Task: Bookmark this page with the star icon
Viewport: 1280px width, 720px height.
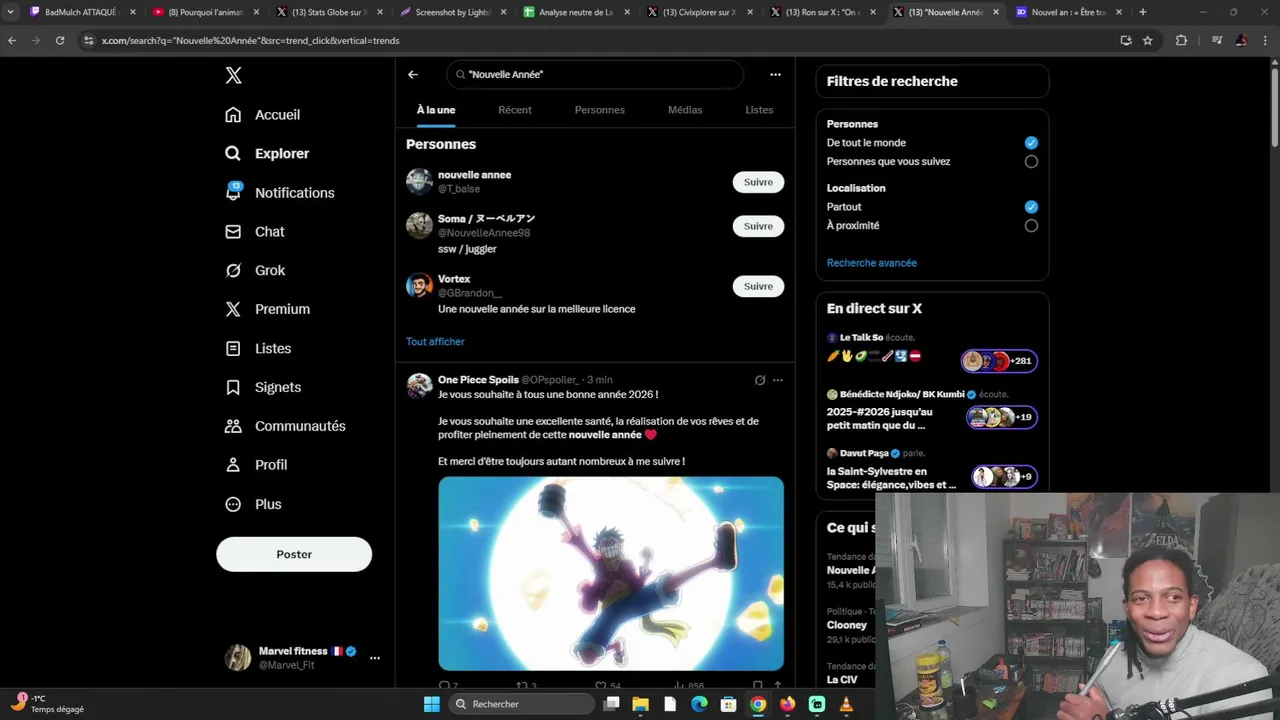Action: coord(1148,40)
